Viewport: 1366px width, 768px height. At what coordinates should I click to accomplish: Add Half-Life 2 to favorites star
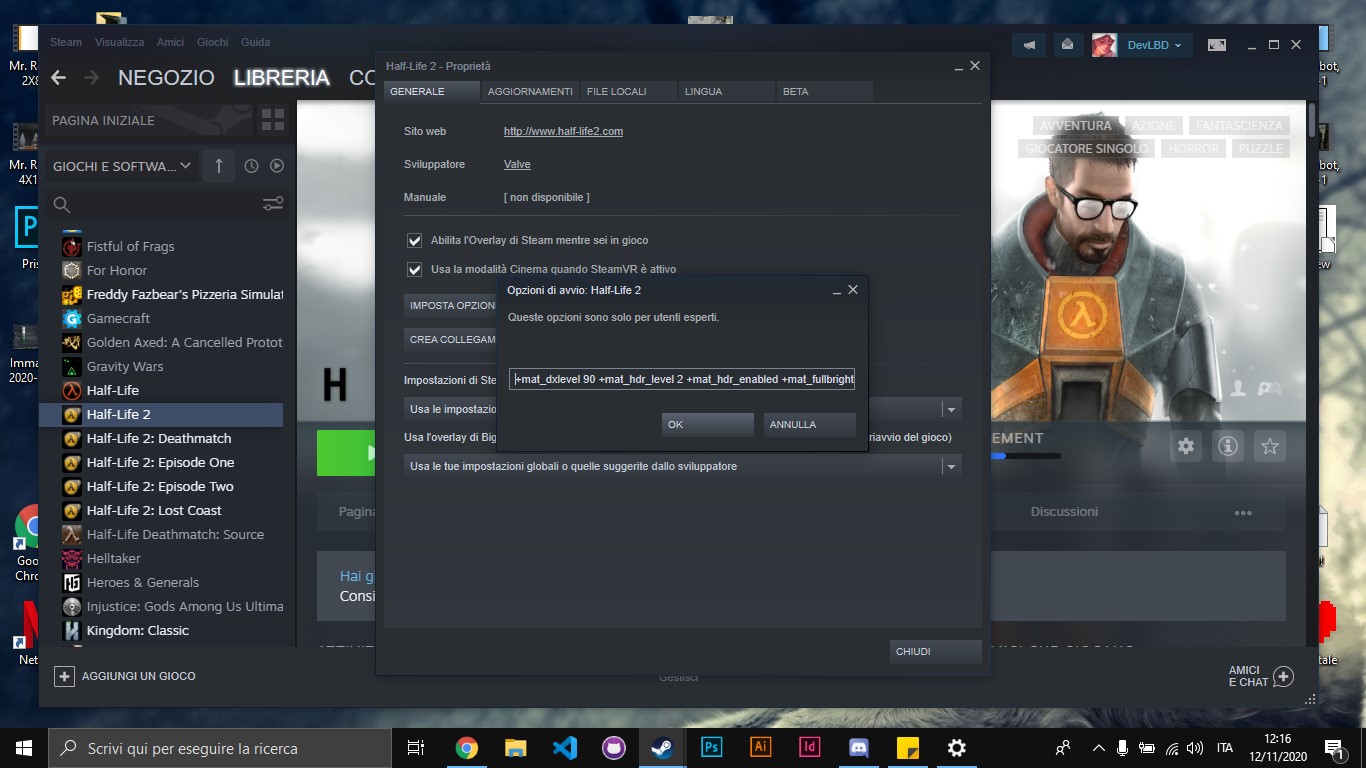tap(1270, 447)
